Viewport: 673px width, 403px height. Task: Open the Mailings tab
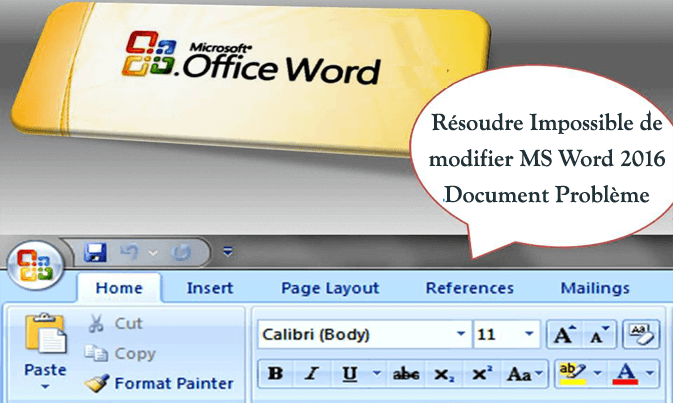[595, 288]
